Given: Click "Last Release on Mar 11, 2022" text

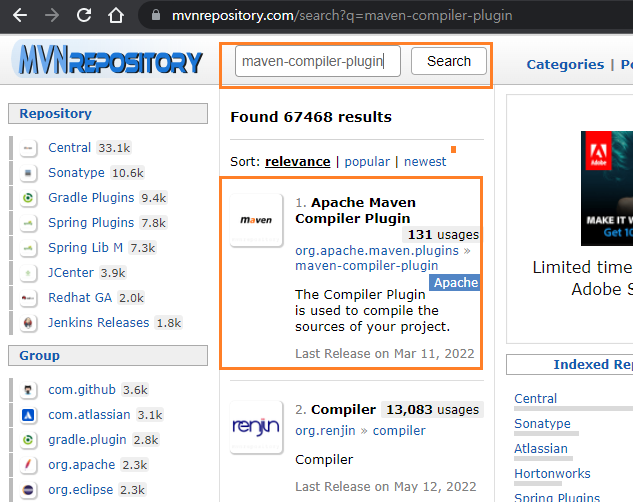Looking at the screenshot, I should coord(385,354).
